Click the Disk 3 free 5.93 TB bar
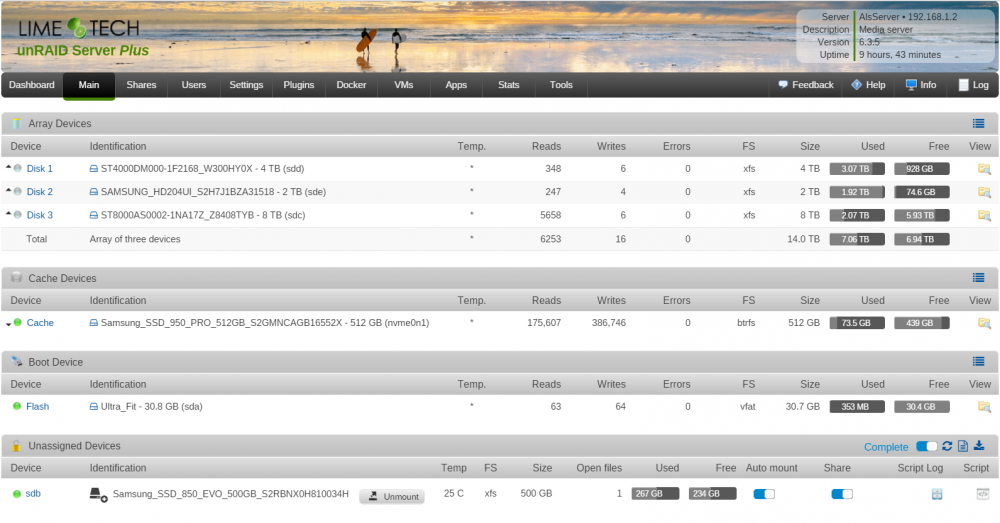Screen dimensions: 1000x523 coord(922,216)
